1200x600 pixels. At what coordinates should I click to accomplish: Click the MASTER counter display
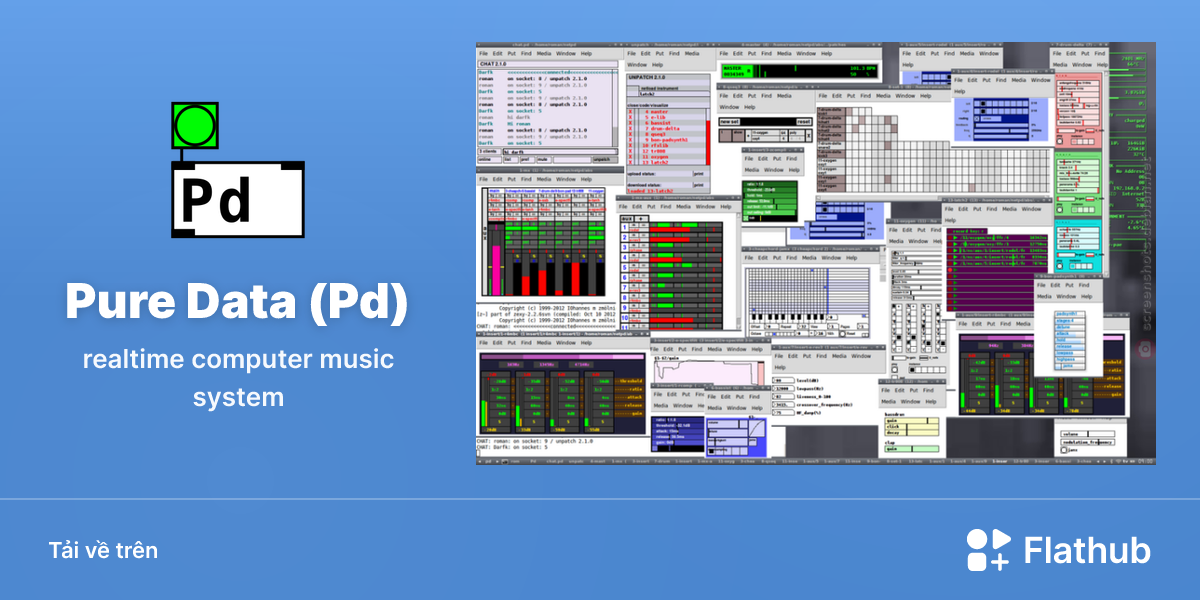pos(738,71)
